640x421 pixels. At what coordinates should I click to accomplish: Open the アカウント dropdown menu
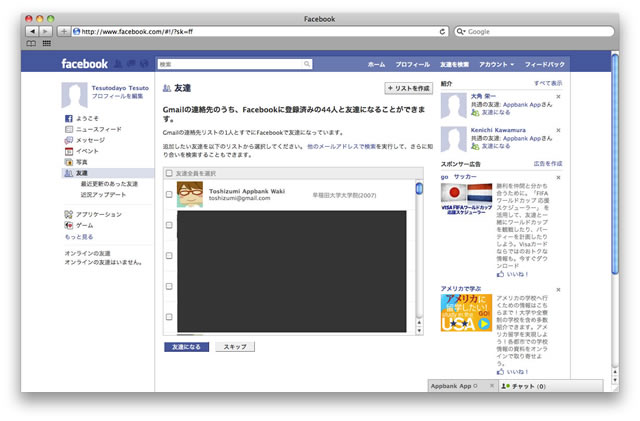496,65
